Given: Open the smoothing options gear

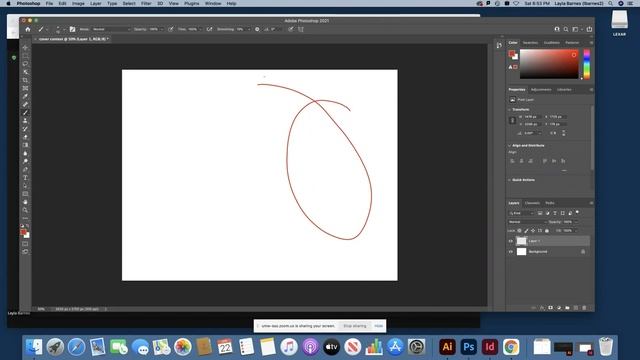Looking at the screenshot, I should [x=257, y=29].
